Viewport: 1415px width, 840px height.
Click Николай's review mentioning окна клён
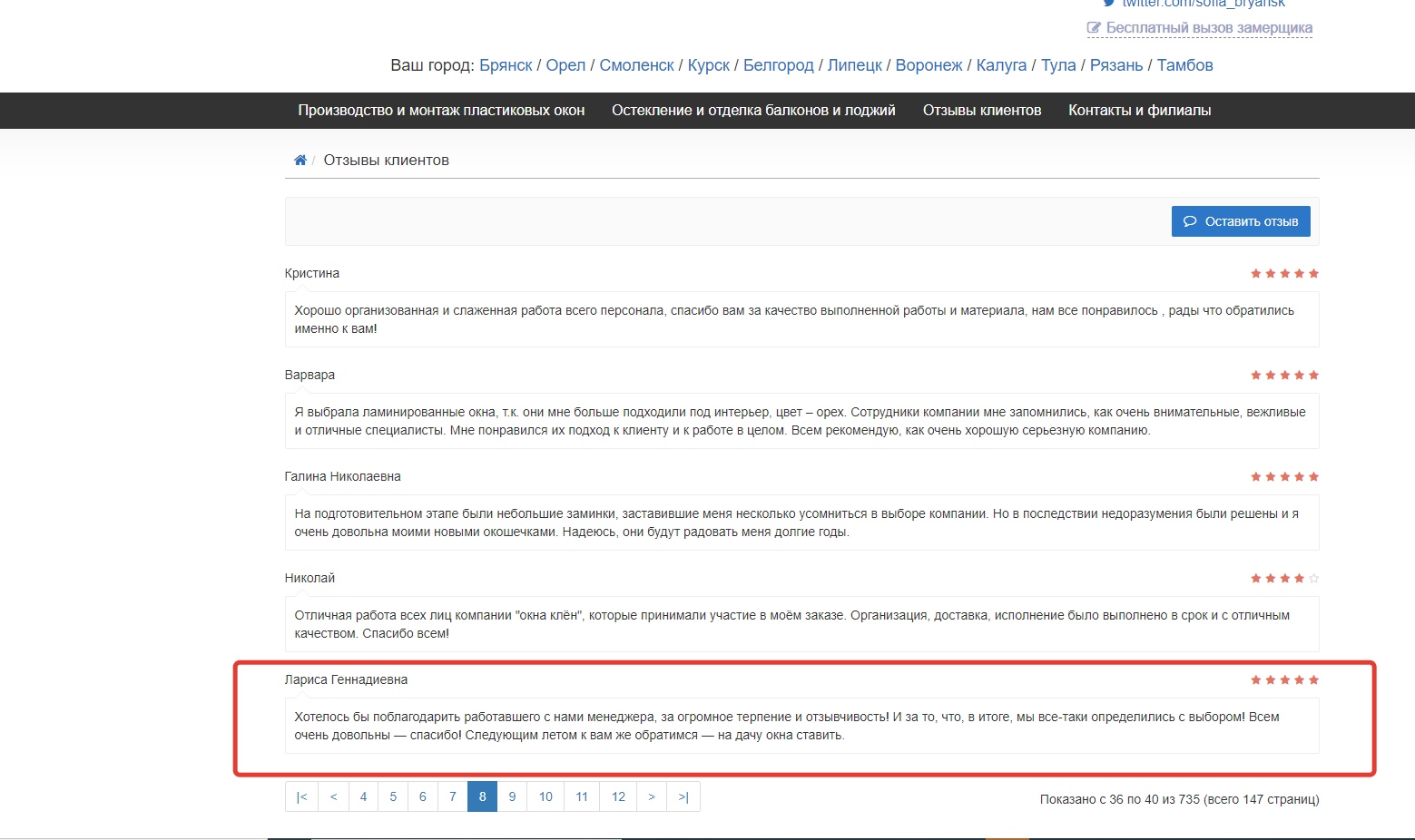[801, 624]
